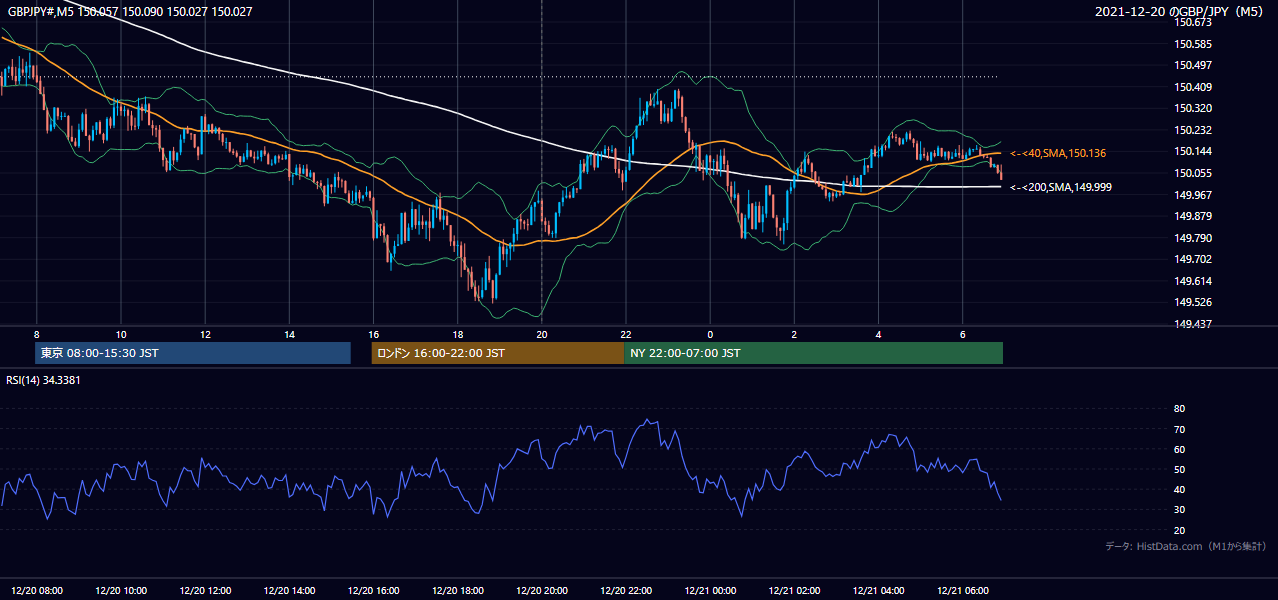Click price axis value 149.437
Image resolution: width=1278 pixels, height=600 pixels.
pyautogui.click(x=1194, y=324)
